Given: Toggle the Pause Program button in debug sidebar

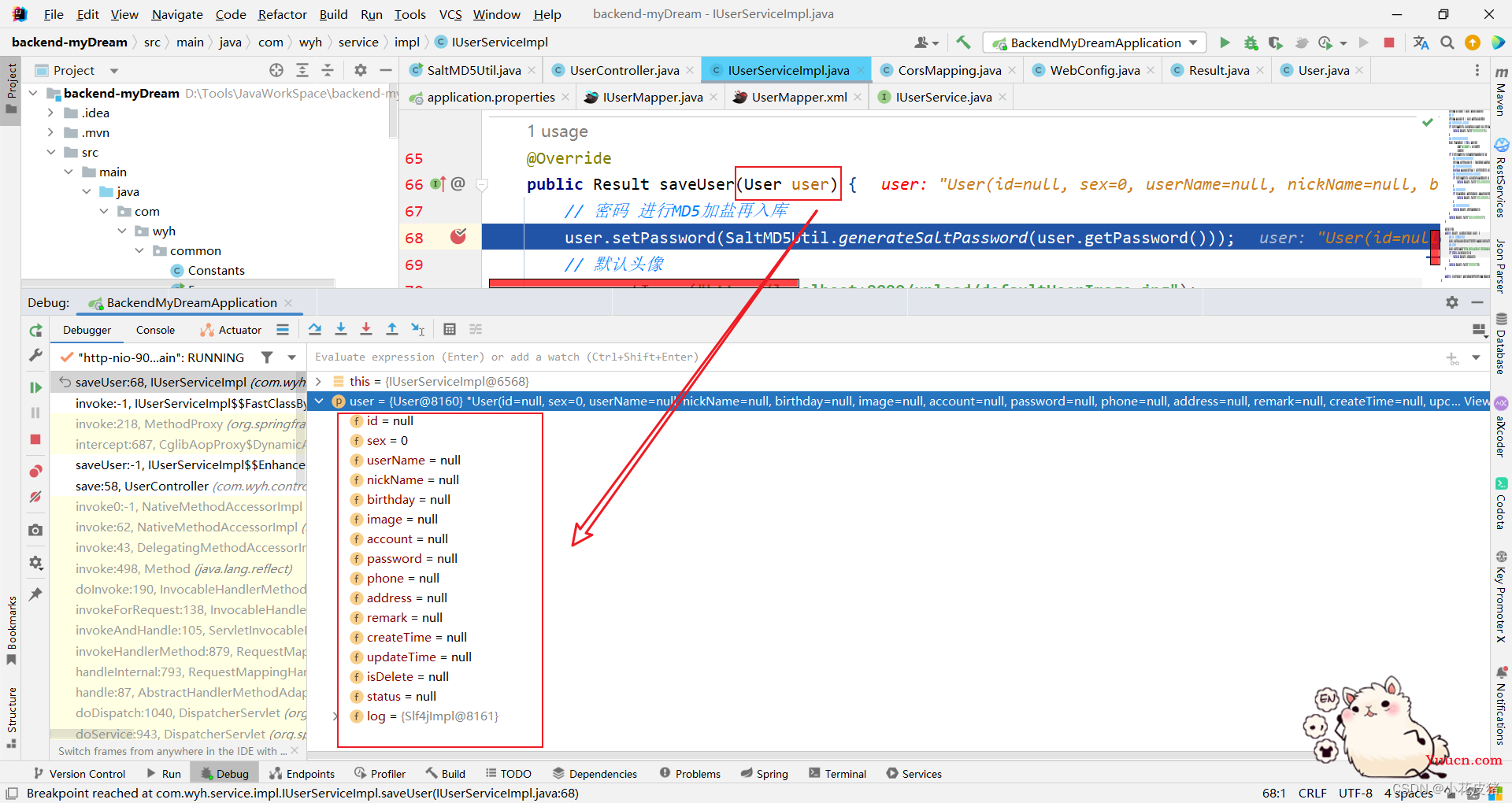Looking at the screenshot, I should click(35, 413).
